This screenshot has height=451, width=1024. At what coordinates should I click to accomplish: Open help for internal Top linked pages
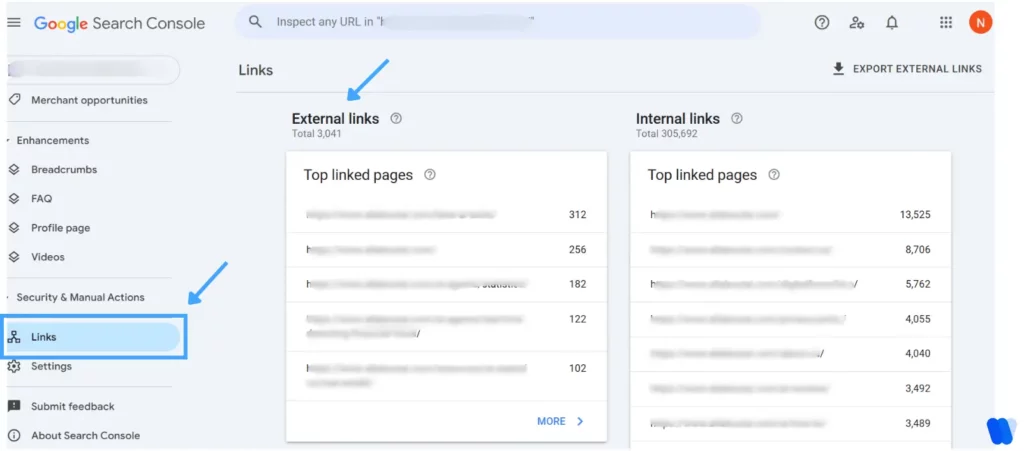(774, 175)
